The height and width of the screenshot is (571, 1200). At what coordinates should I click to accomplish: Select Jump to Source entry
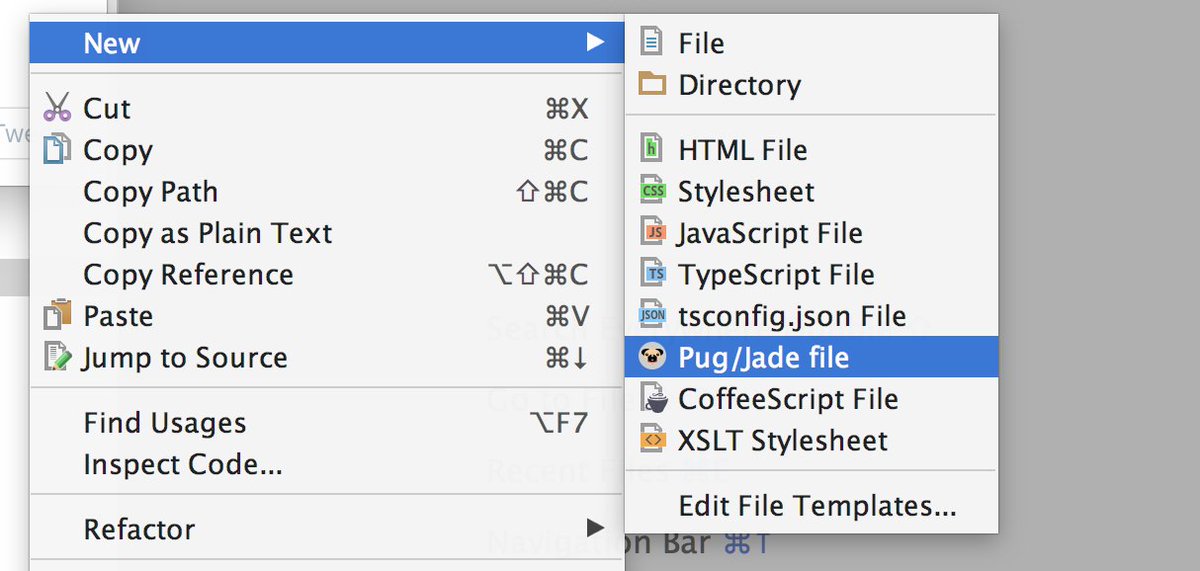(327, 358)
